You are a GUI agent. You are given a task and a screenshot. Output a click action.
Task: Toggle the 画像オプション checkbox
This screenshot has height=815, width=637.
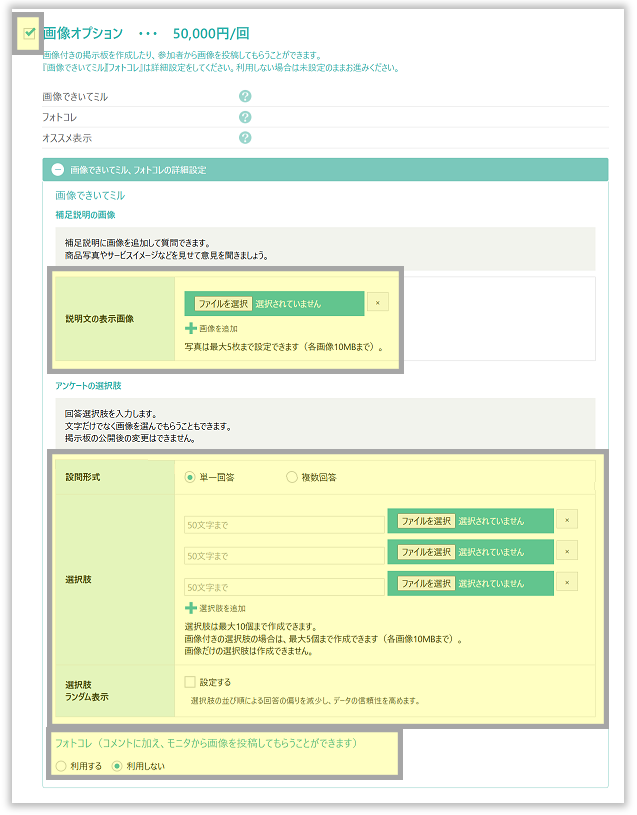[30, 33]
